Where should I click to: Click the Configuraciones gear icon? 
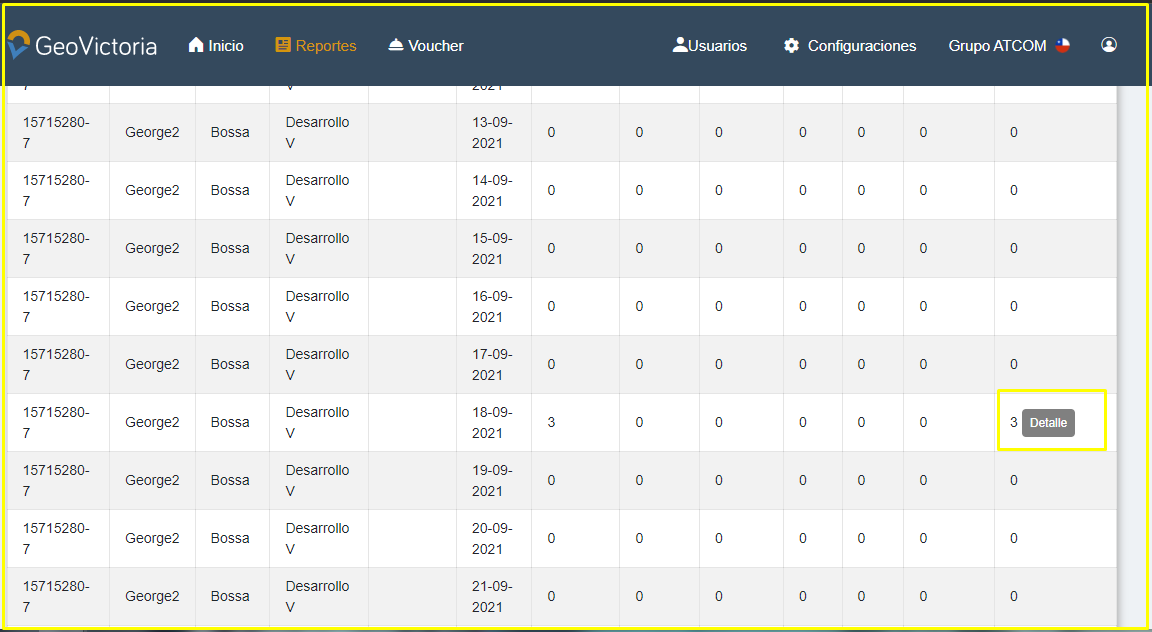coord(791,46)
